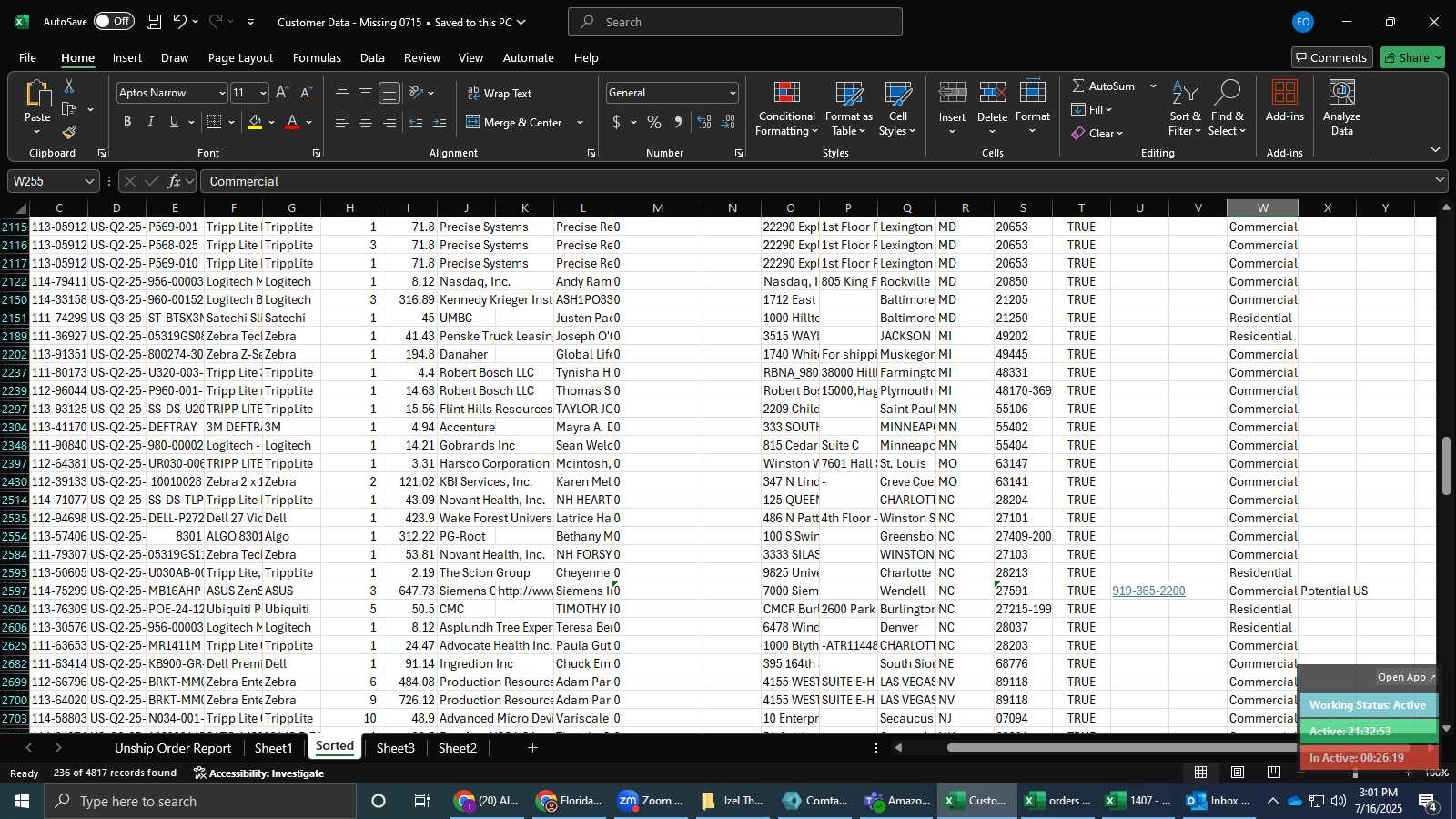Open the Add-ins pane
Viewport: 1456px width, 819px height.
(x=1284, y=102)
